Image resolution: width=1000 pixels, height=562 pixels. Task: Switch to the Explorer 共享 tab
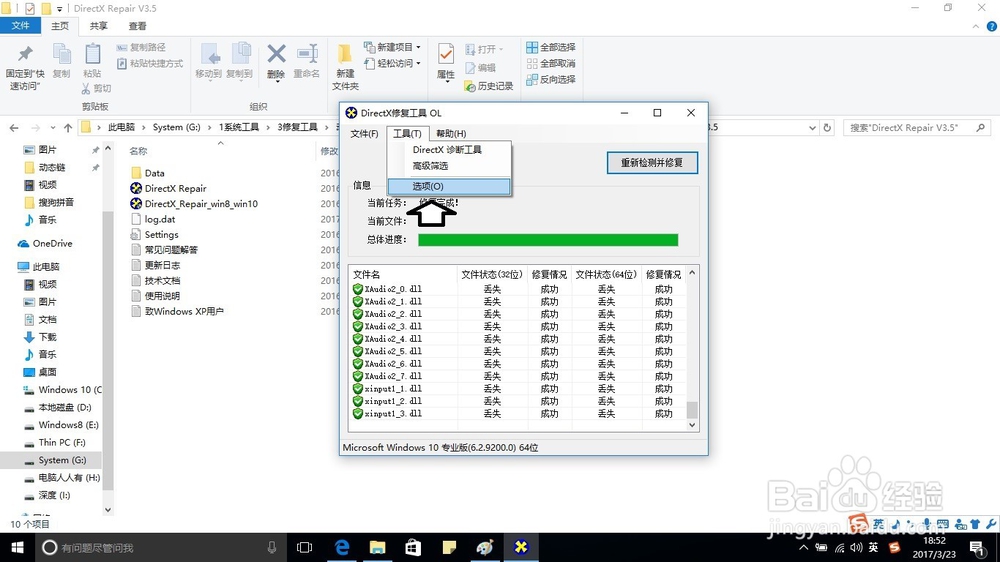point(98,26)
